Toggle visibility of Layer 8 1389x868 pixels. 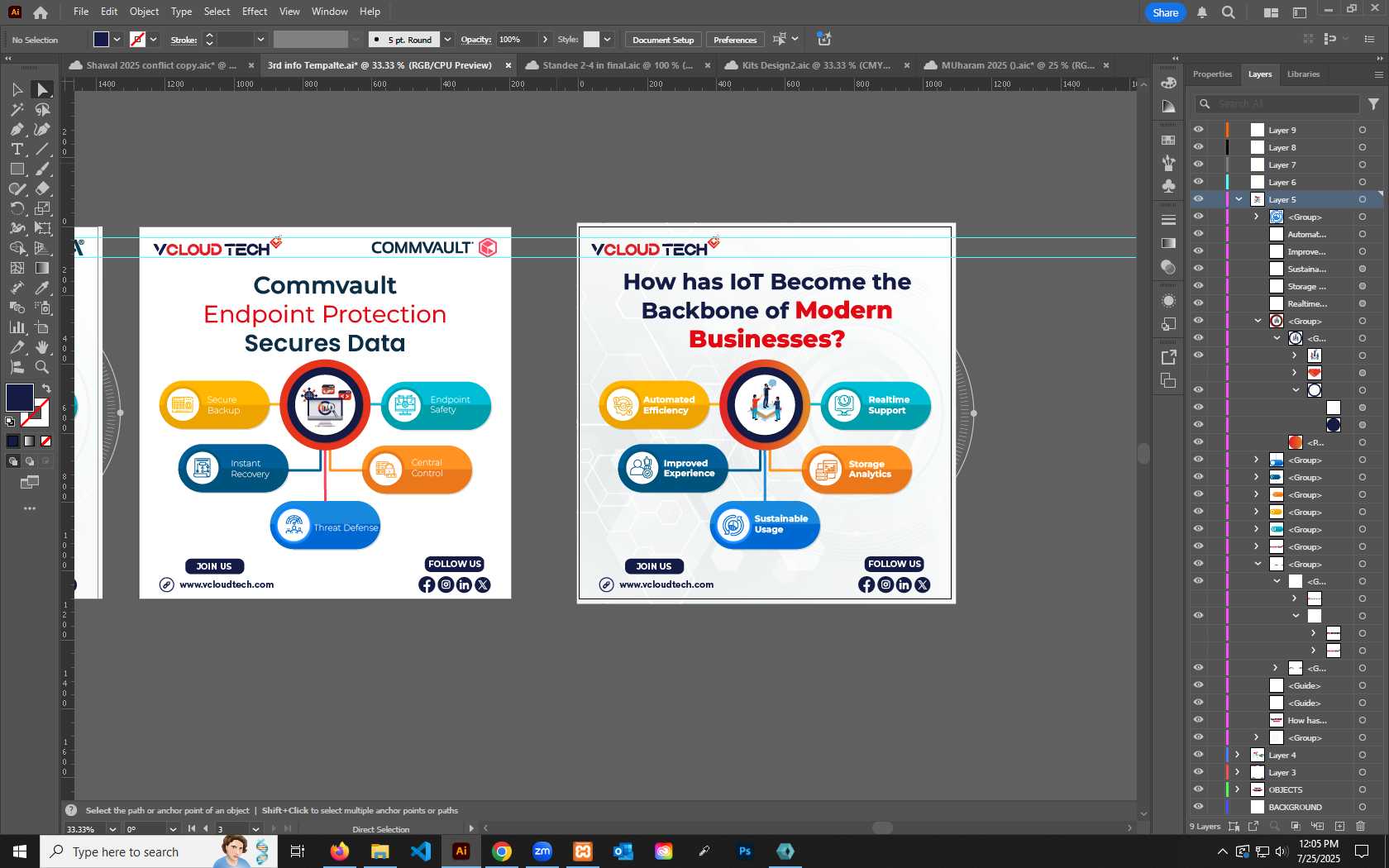tap(1198, 147)
